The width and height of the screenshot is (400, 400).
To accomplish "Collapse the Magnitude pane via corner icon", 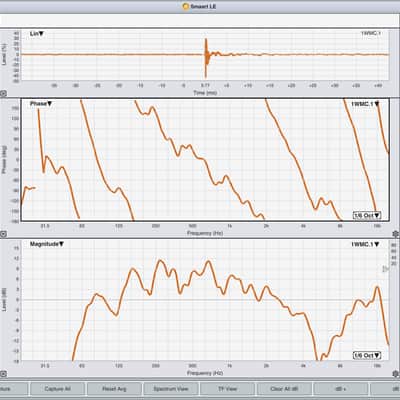I will pyautogui.click(x=3, y=374).
